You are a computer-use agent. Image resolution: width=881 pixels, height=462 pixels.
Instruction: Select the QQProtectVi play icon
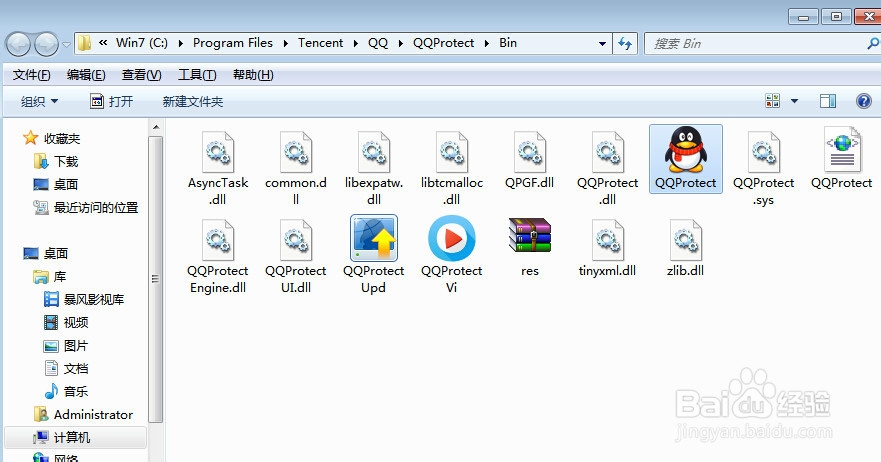pos(452,238)
